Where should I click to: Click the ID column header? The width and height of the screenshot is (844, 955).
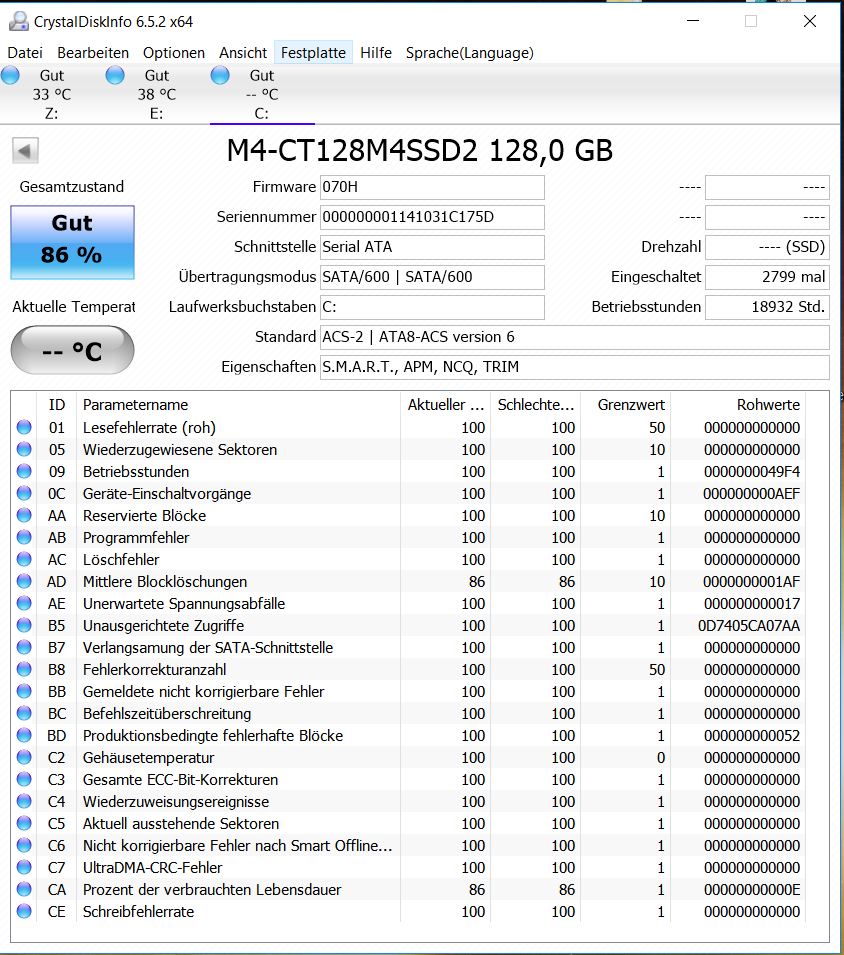57,405
